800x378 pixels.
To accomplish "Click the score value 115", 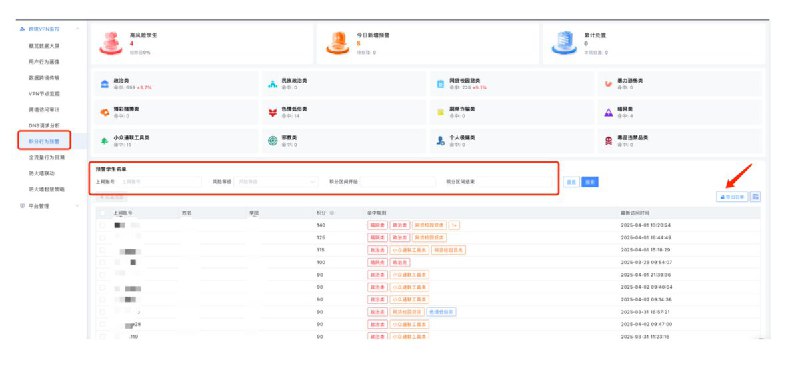I will (x=320, y=250).
